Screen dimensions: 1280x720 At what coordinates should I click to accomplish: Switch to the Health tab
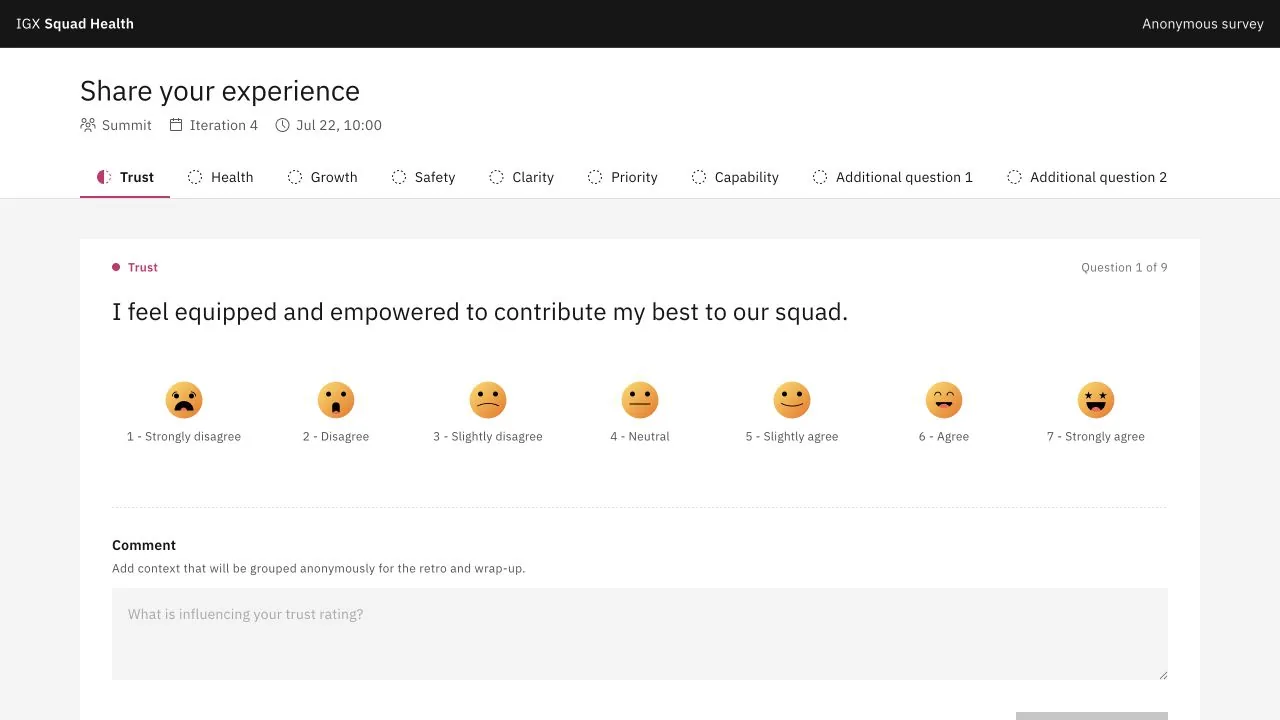(220, 177)
